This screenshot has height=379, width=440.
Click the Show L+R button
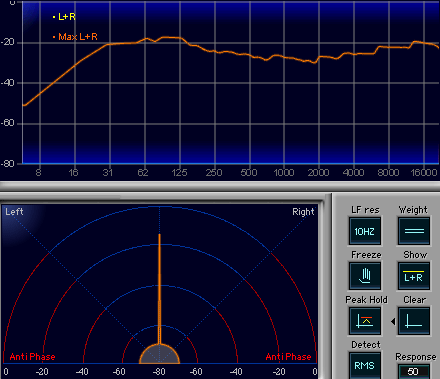[414, 276]
